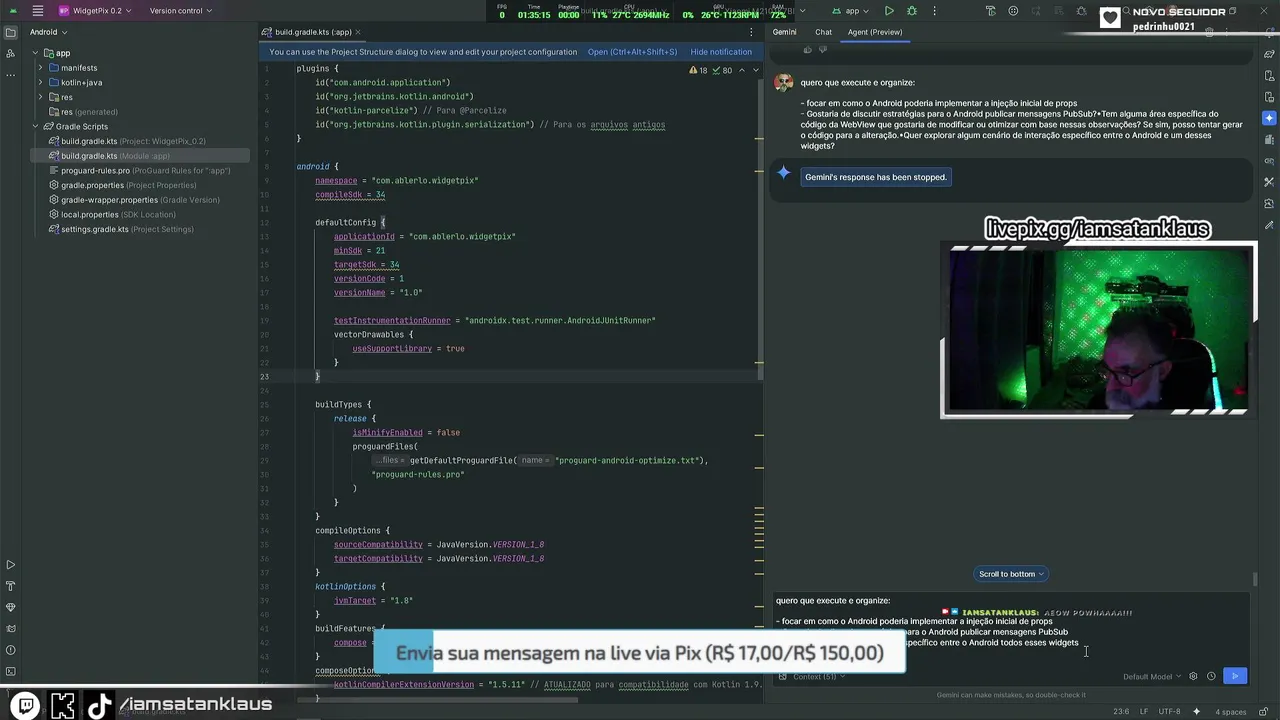
Task: Select the Agent (Preview) tab
Action: [x=875, y=32]
